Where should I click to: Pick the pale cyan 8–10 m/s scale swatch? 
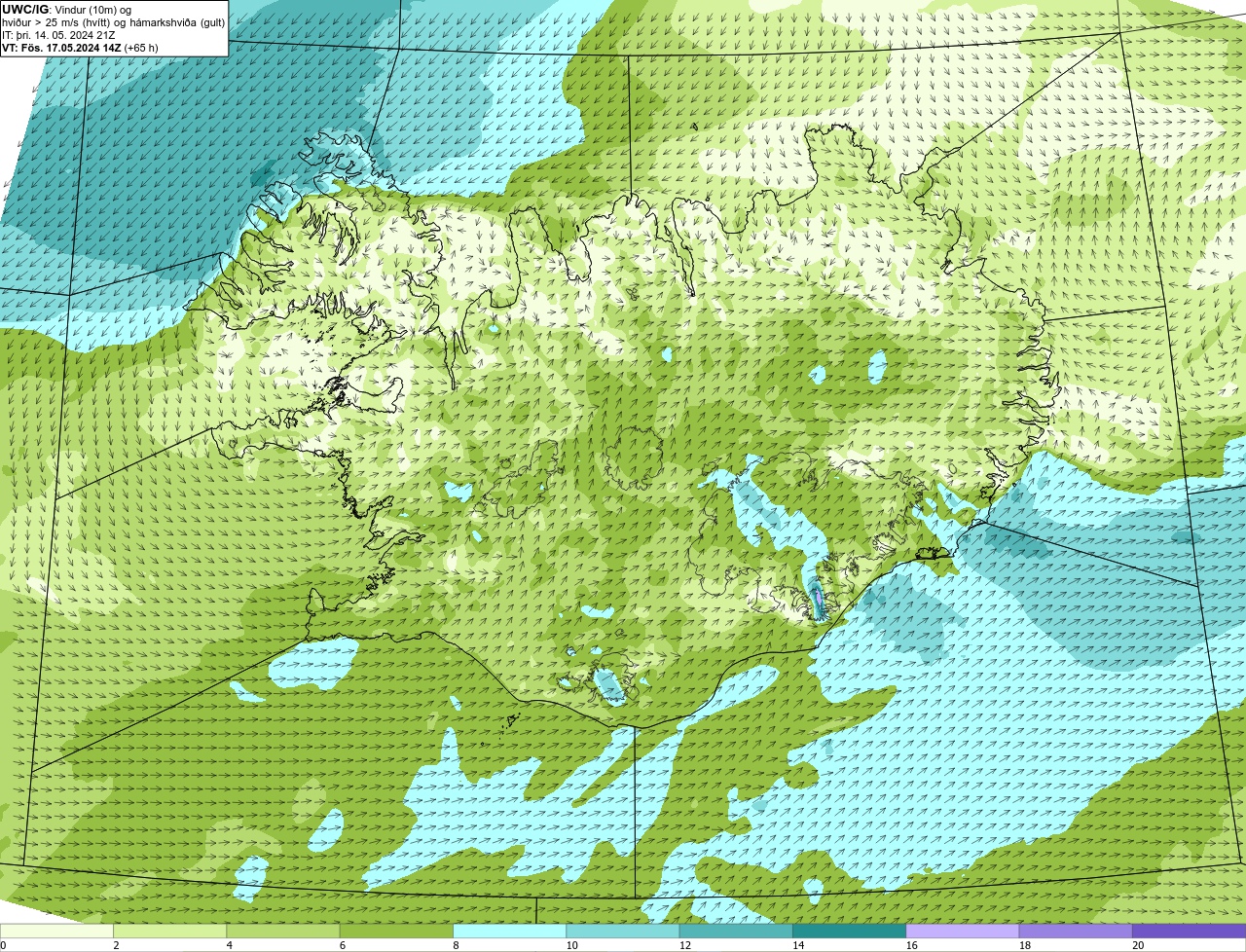coord(509,931)
